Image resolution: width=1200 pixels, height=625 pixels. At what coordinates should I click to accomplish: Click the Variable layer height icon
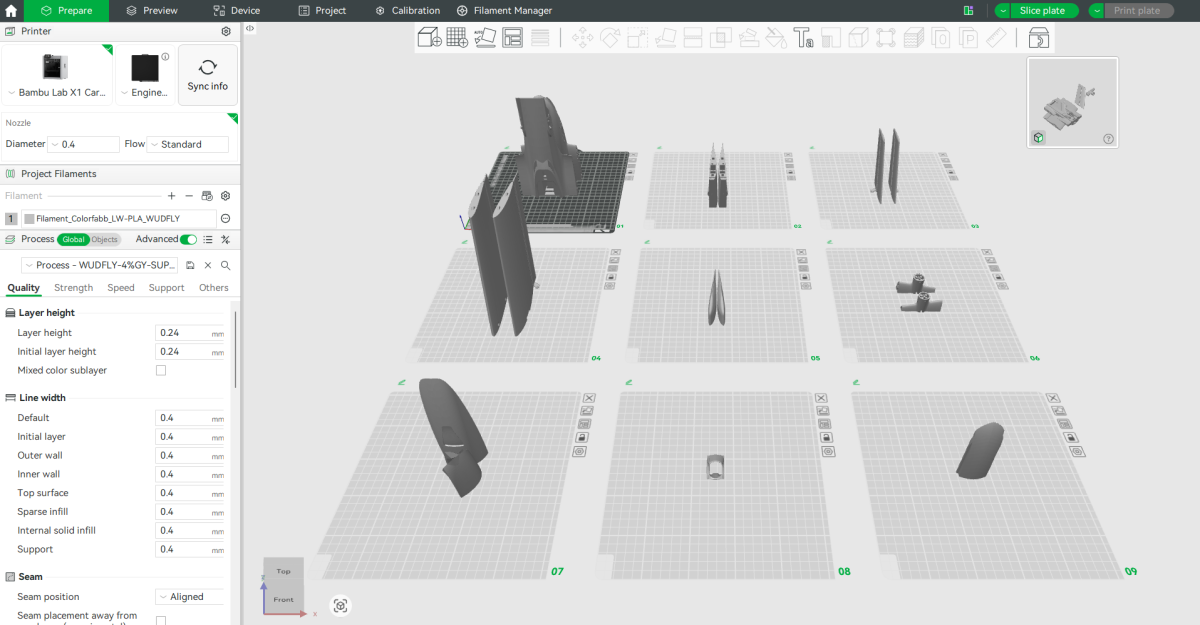click(x=540, y=38)
